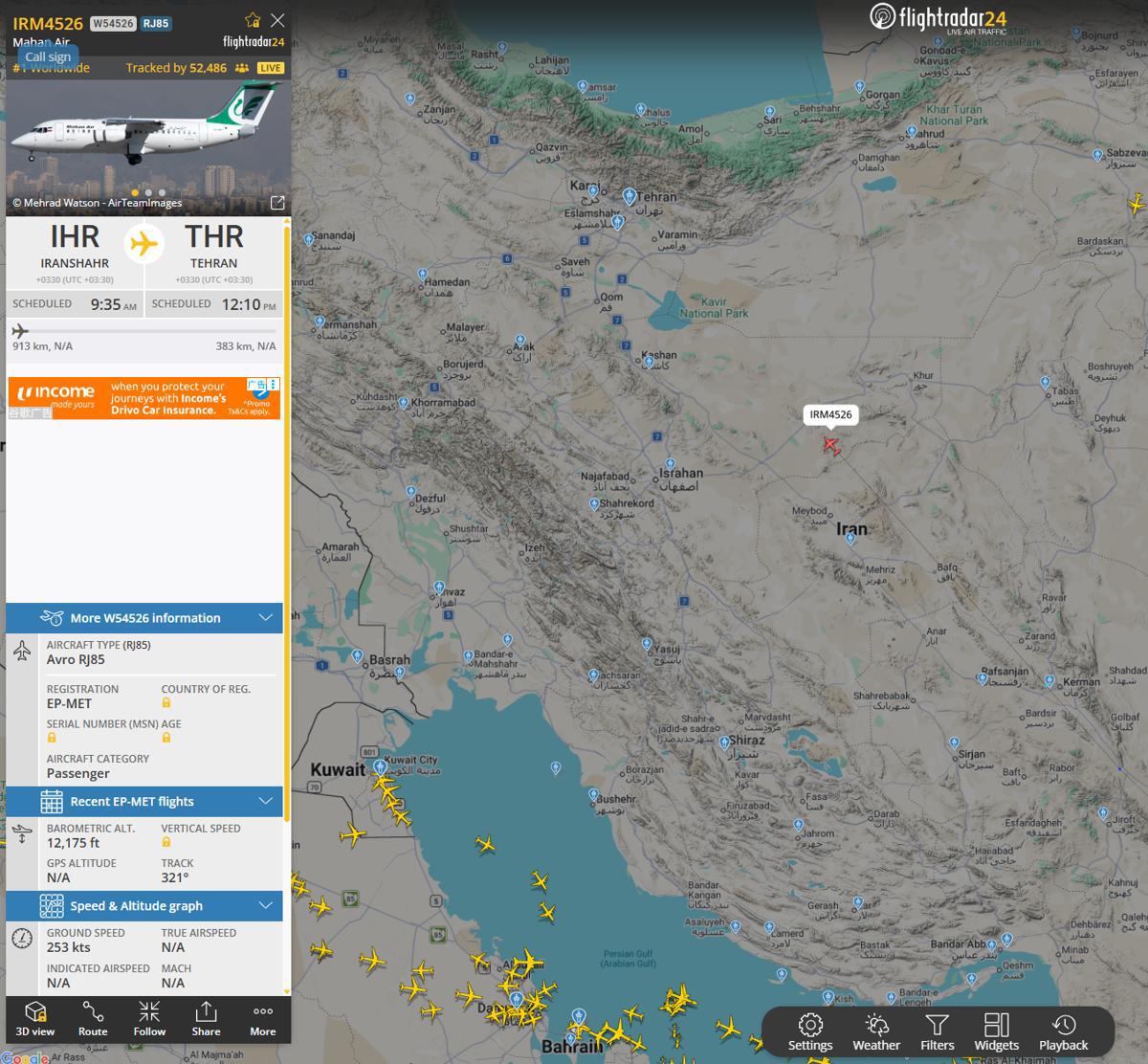Open the Widgets menu
The image size is (1148, 1064).
[997, 1031]
